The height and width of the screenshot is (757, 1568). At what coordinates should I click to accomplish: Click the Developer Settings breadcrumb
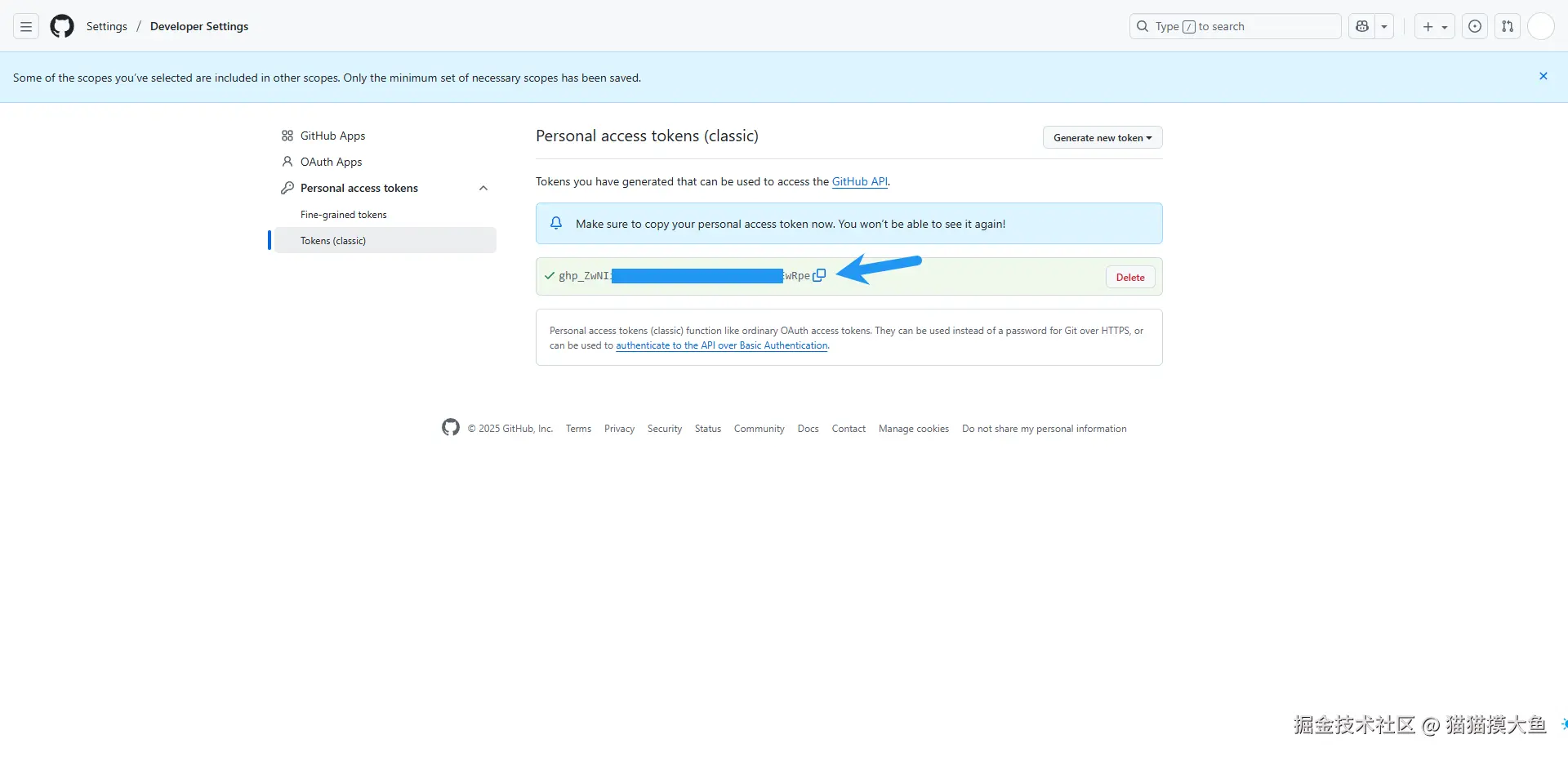point(199,26)
